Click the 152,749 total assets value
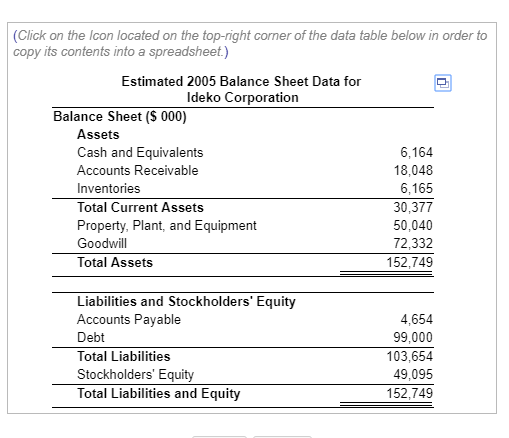Viewport: 509px width, 438px height. (410, 262)
